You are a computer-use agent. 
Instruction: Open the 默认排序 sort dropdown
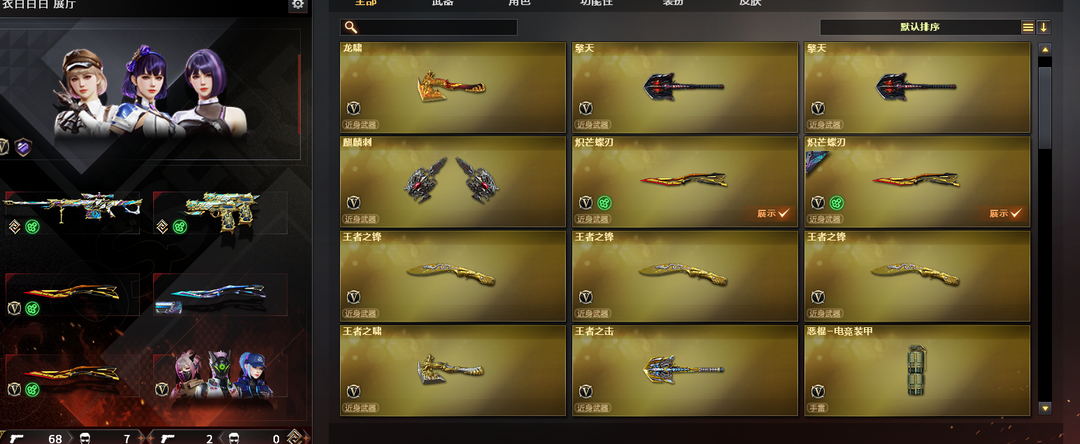point(920,28)
